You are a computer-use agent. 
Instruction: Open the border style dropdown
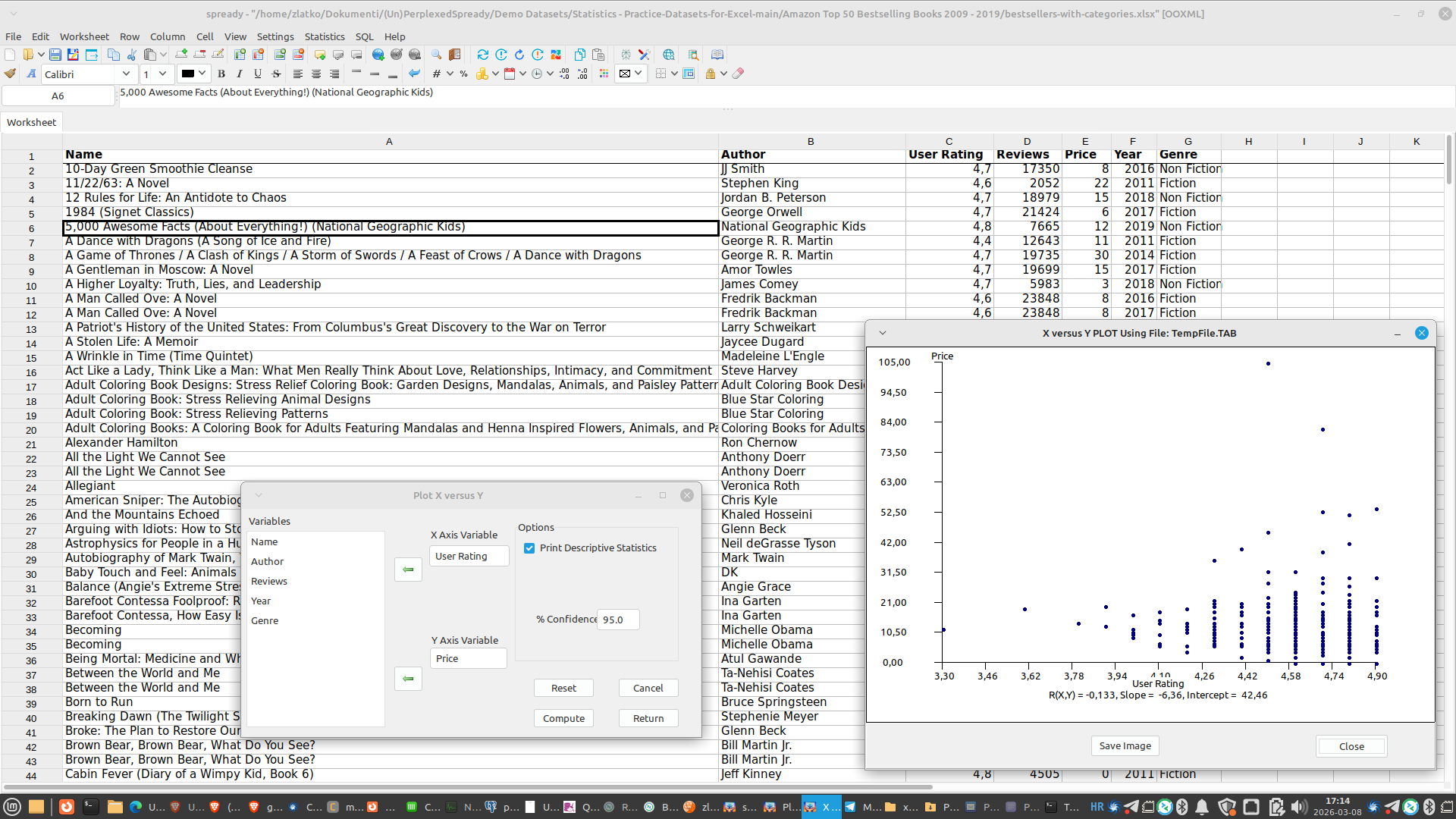pos(673,74)
